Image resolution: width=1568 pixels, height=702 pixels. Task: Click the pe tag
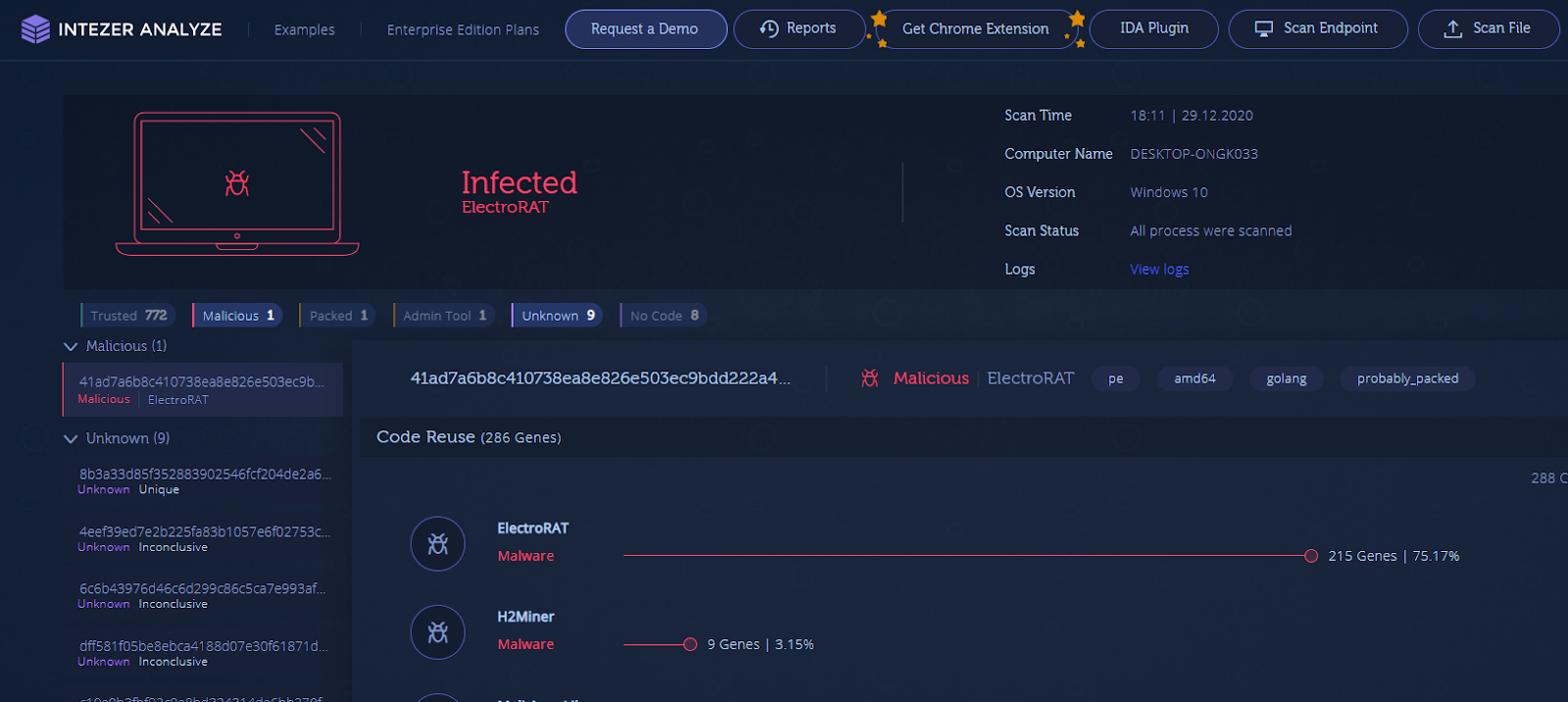[x=1115, y=378]
